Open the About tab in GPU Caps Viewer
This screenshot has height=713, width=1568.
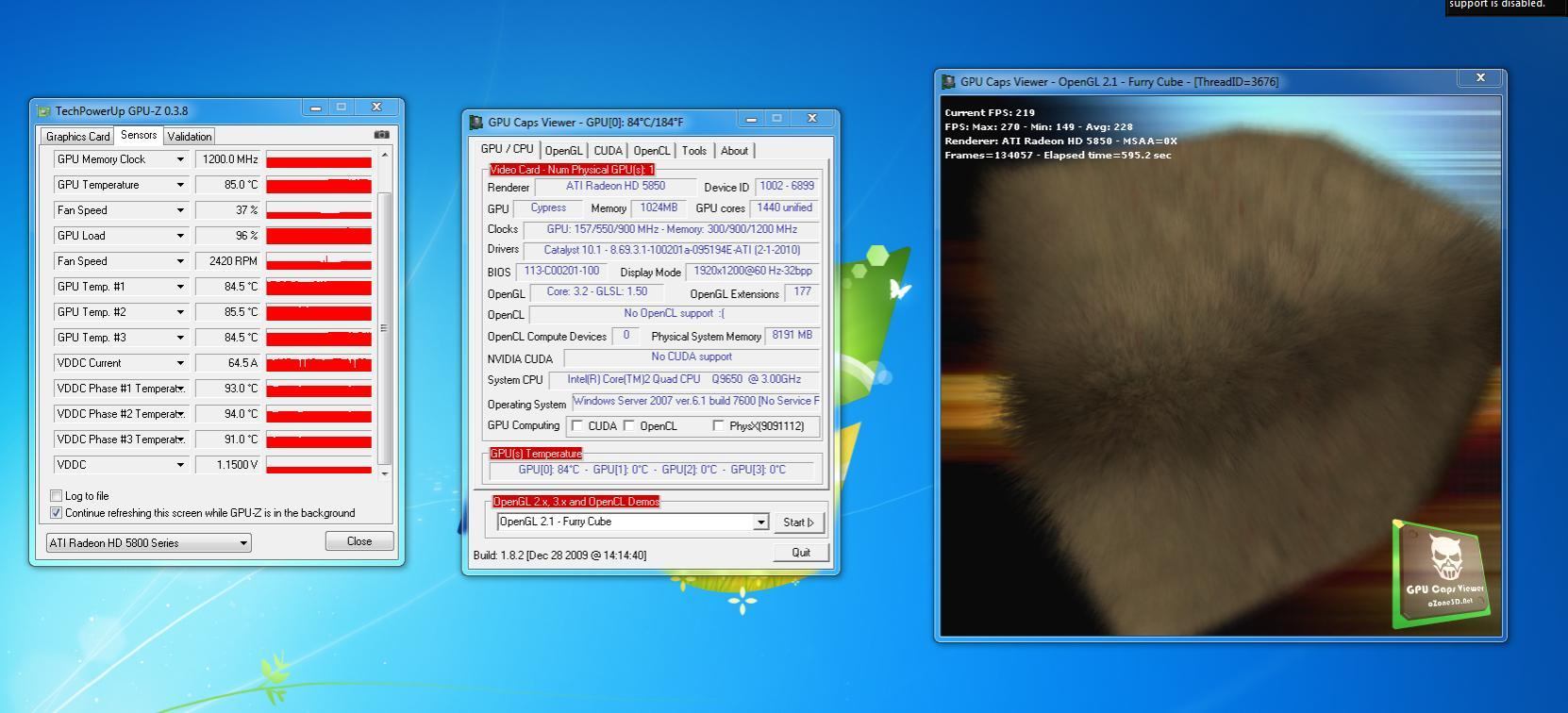tap(735, 151)
